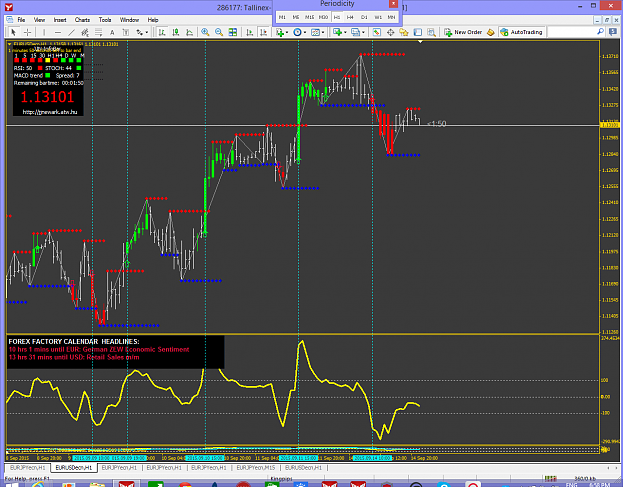Select the Crosshair tool
This screenshot has width=625, height=487.
[27, 32]
